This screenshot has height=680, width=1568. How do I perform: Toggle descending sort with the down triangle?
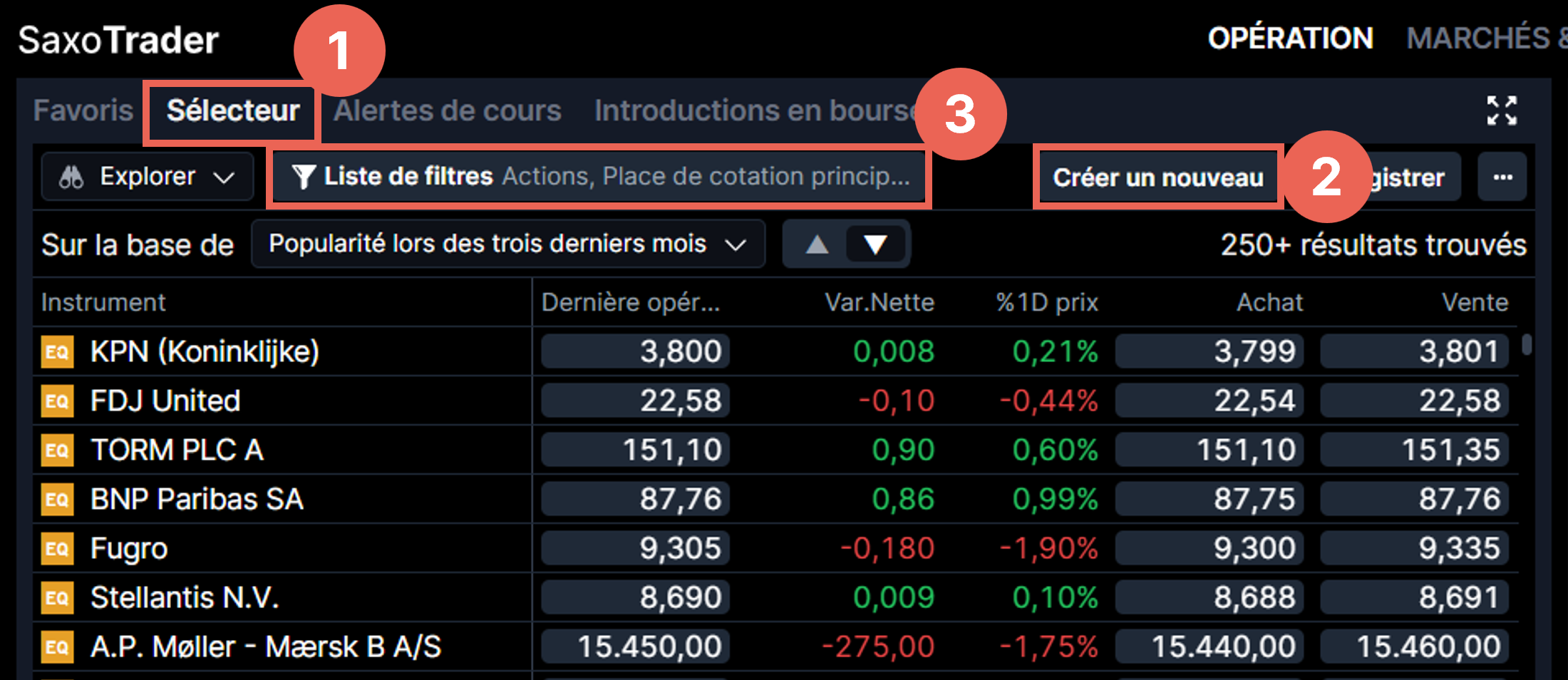coord(875,244)
